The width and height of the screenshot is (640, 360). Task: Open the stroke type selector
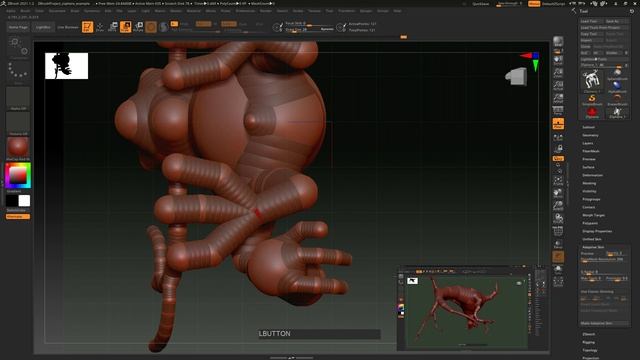pos(18,72)
